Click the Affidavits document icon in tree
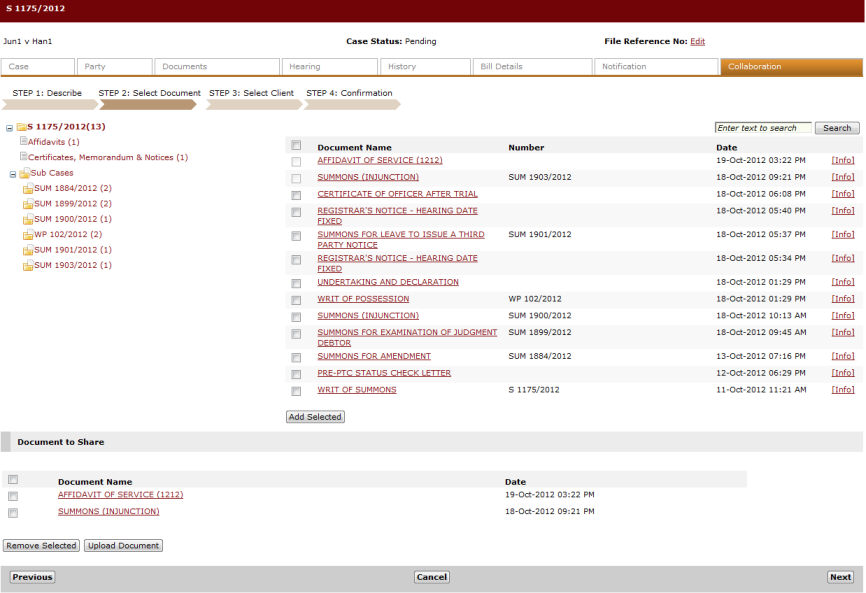This screenshot has height=593, width=866. point(23,142)
